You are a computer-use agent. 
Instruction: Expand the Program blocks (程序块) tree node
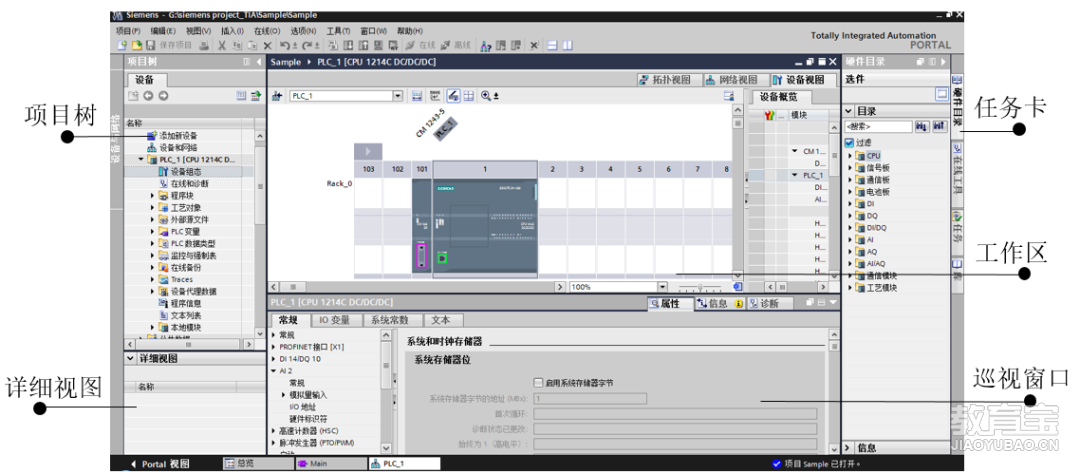point(153,196)
